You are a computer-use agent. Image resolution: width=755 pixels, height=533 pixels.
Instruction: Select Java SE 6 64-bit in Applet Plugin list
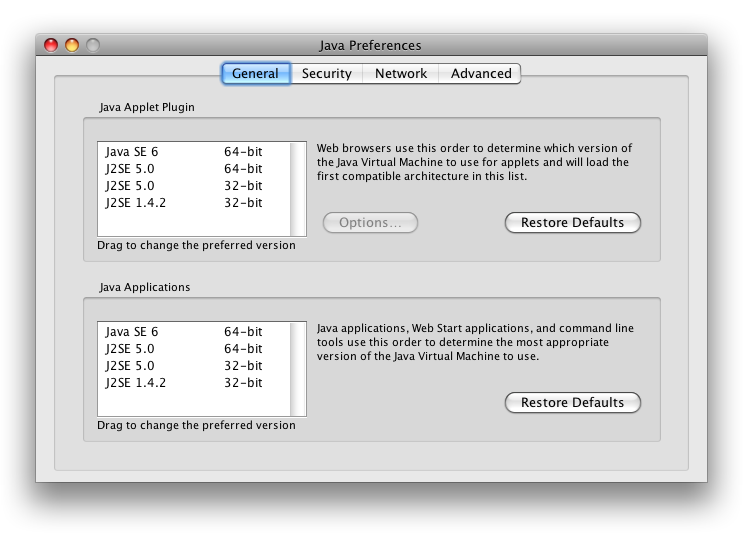click(x=185, y=152)
